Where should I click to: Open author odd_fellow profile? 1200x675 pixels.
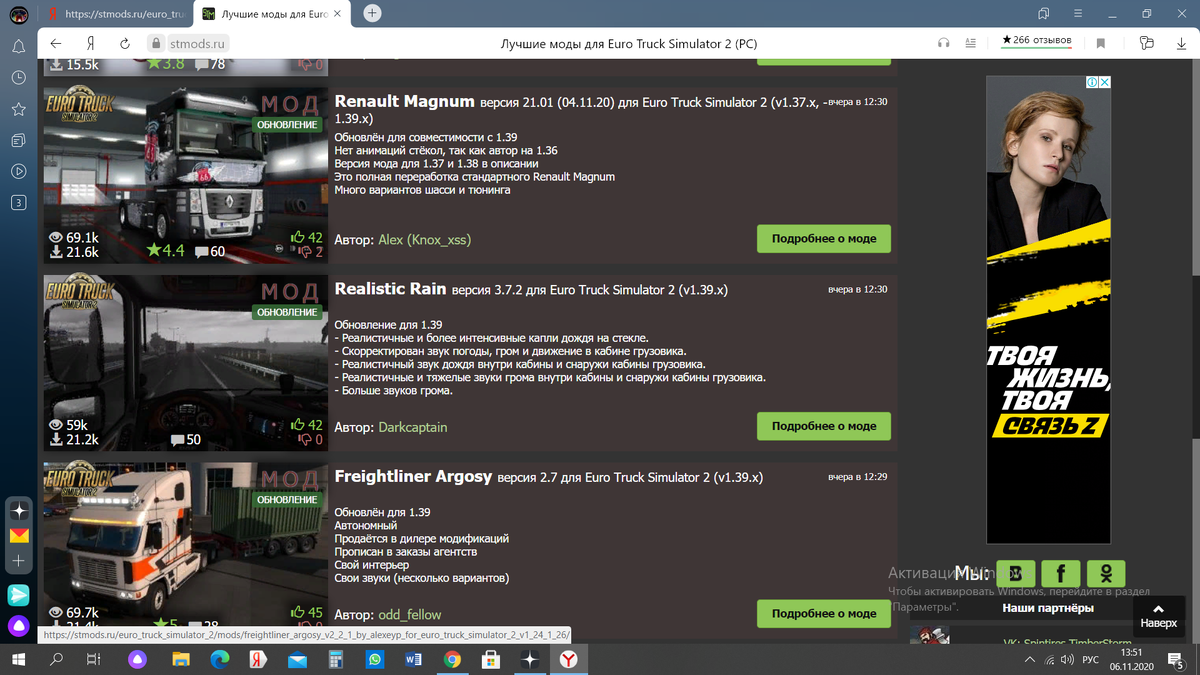click(410, 614)
